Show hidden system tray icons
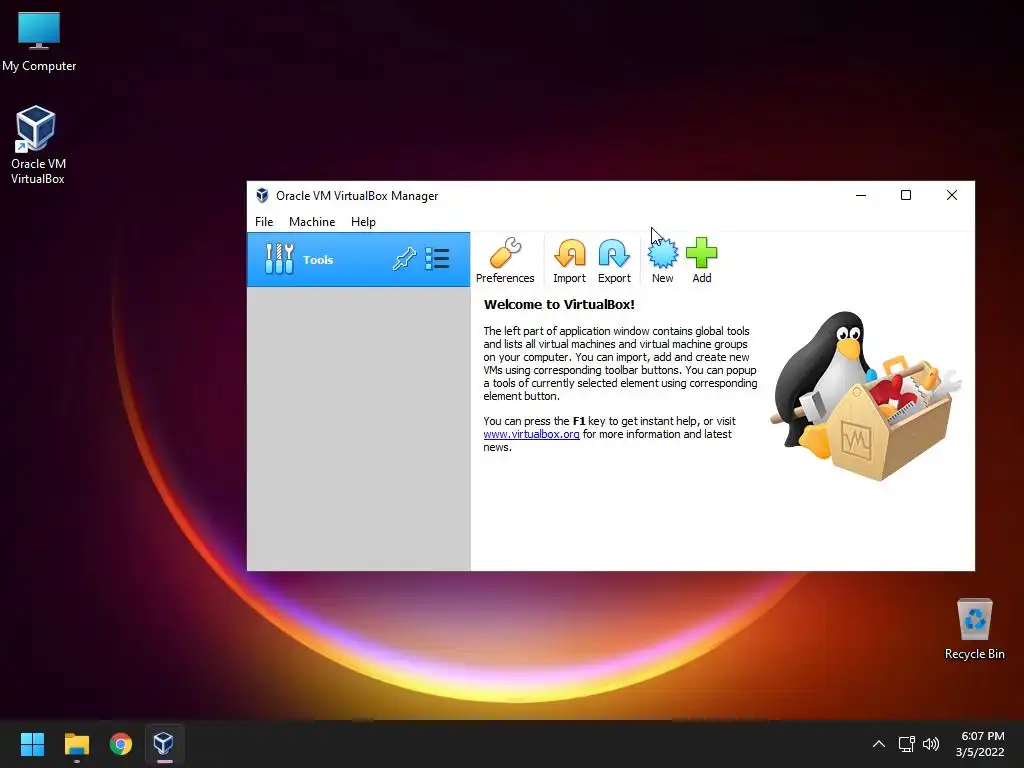The image size is (1024, 768). [x=879, y=744]
